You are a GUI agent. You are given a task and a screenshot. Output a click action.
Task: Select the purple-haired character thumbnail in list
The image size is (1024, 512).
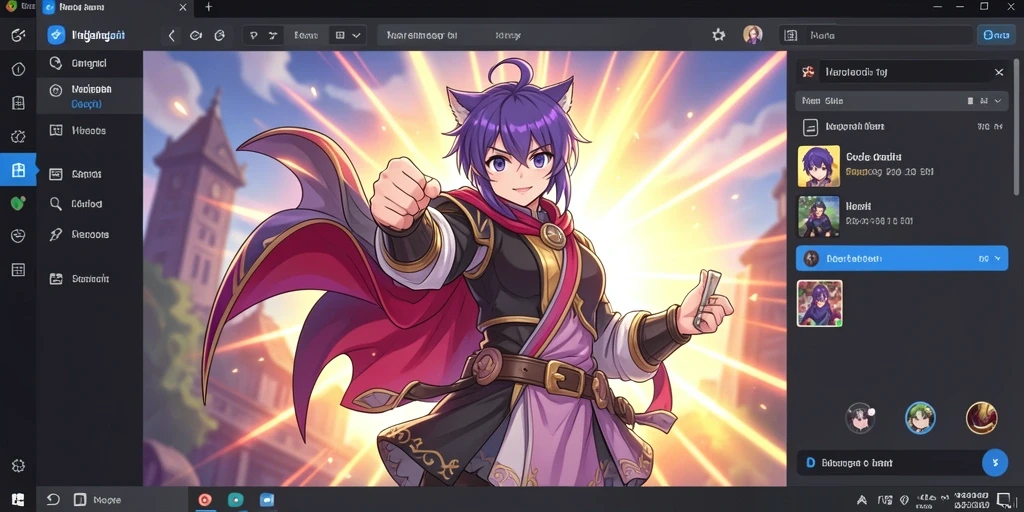818,166
